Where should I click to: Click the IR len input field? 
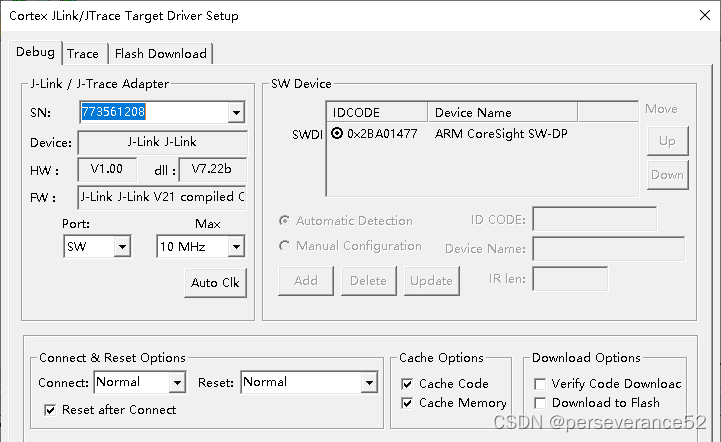(x=570, y=279)
